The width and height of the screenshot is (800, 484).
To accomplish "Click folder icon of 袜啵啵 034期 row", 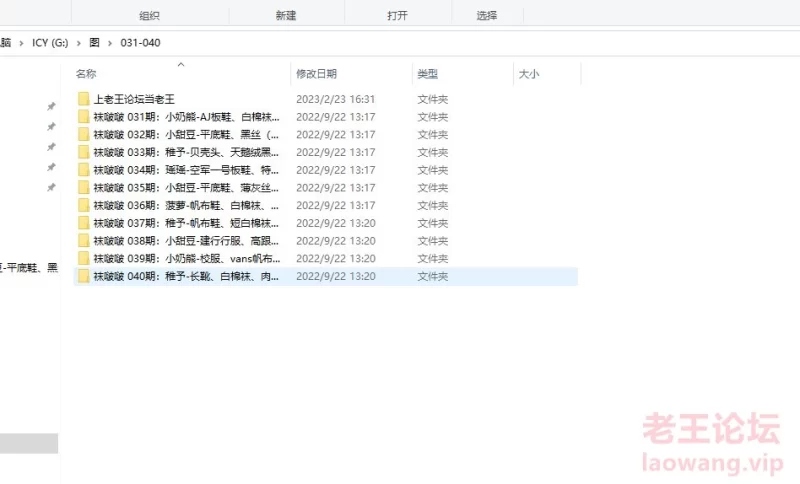I will pos(84,170).
